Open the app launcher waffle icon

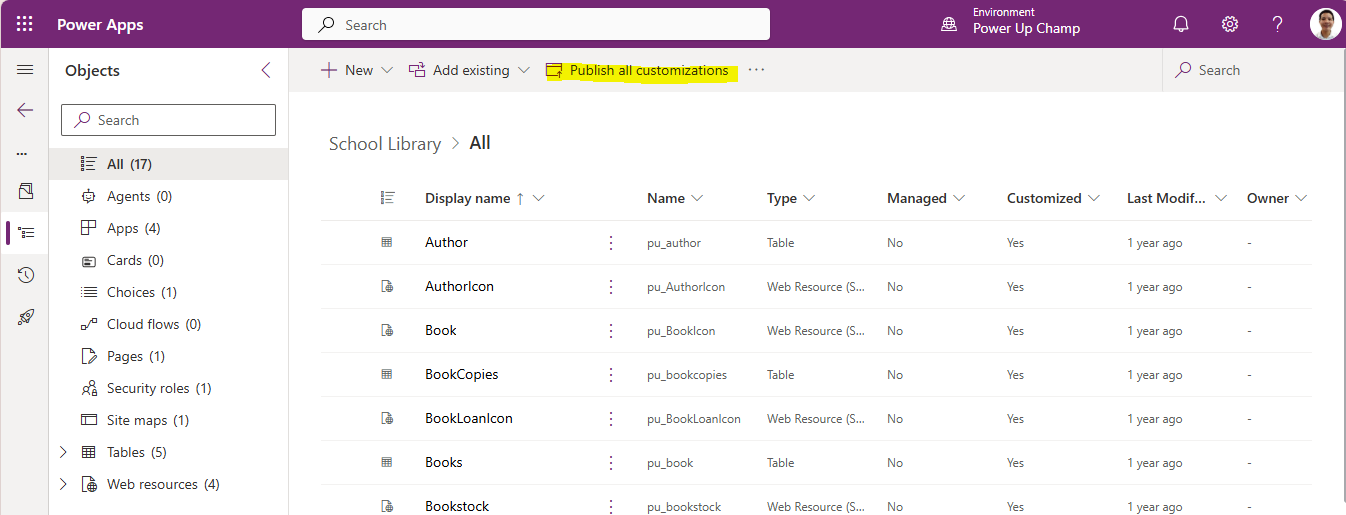tap(25, 24)
